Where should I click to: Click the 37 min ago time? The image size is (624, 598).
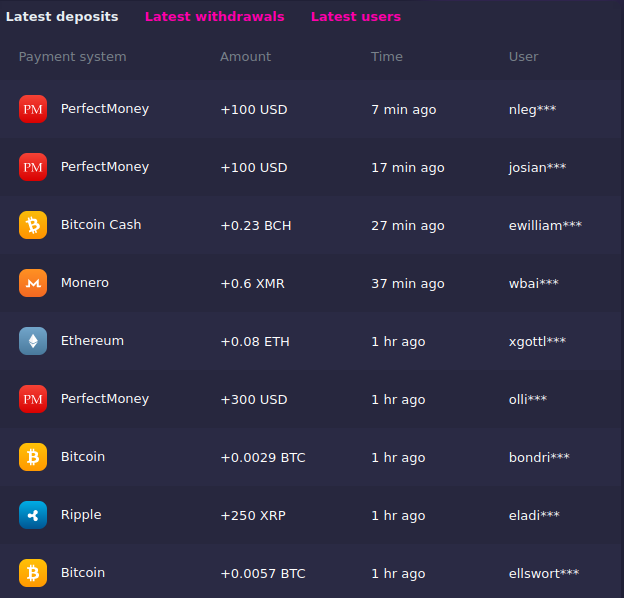(x=408, y=284)
